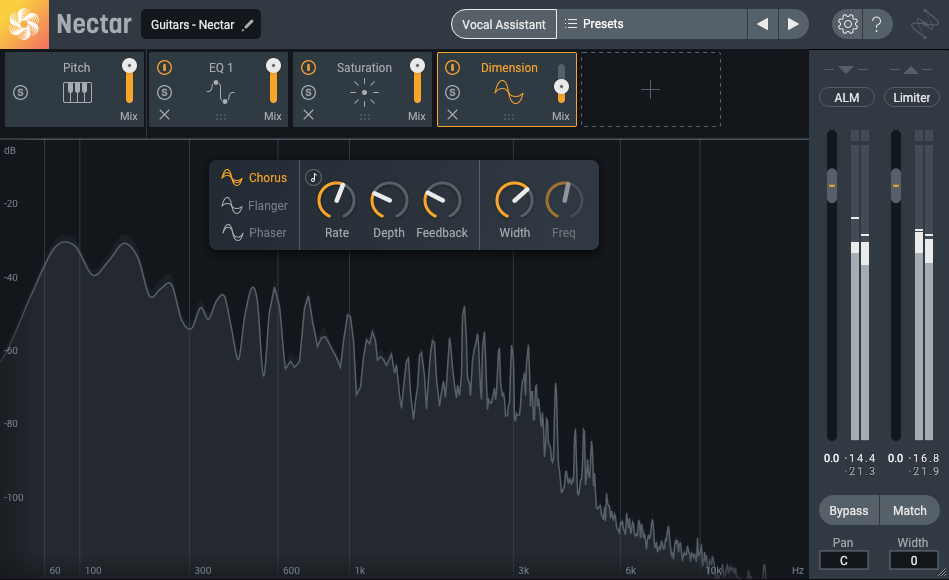Select Chorus mode
Viewport: 949px width, 580px height.
[x=254, y=177]
